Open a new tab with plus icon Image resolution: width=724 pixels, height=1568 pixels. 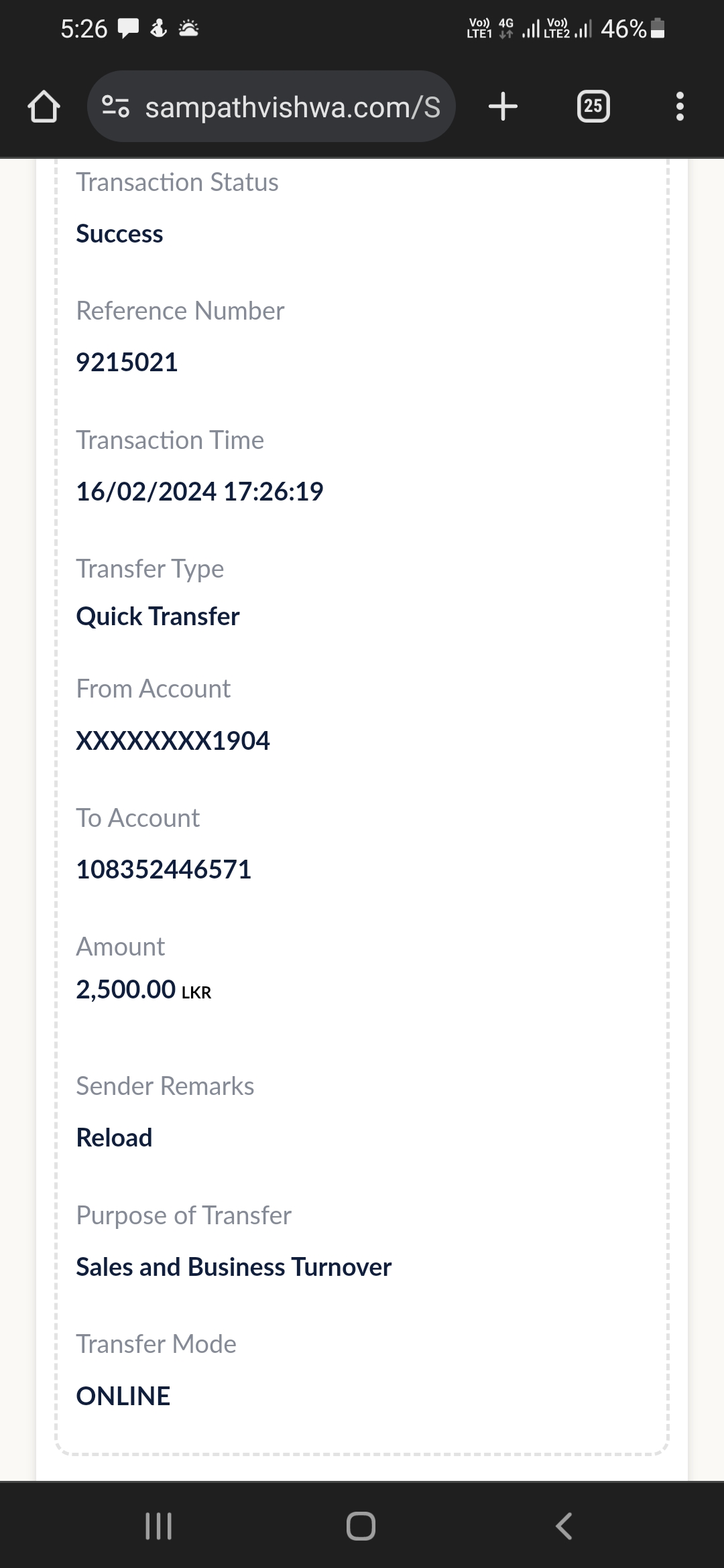coord(503,107)
